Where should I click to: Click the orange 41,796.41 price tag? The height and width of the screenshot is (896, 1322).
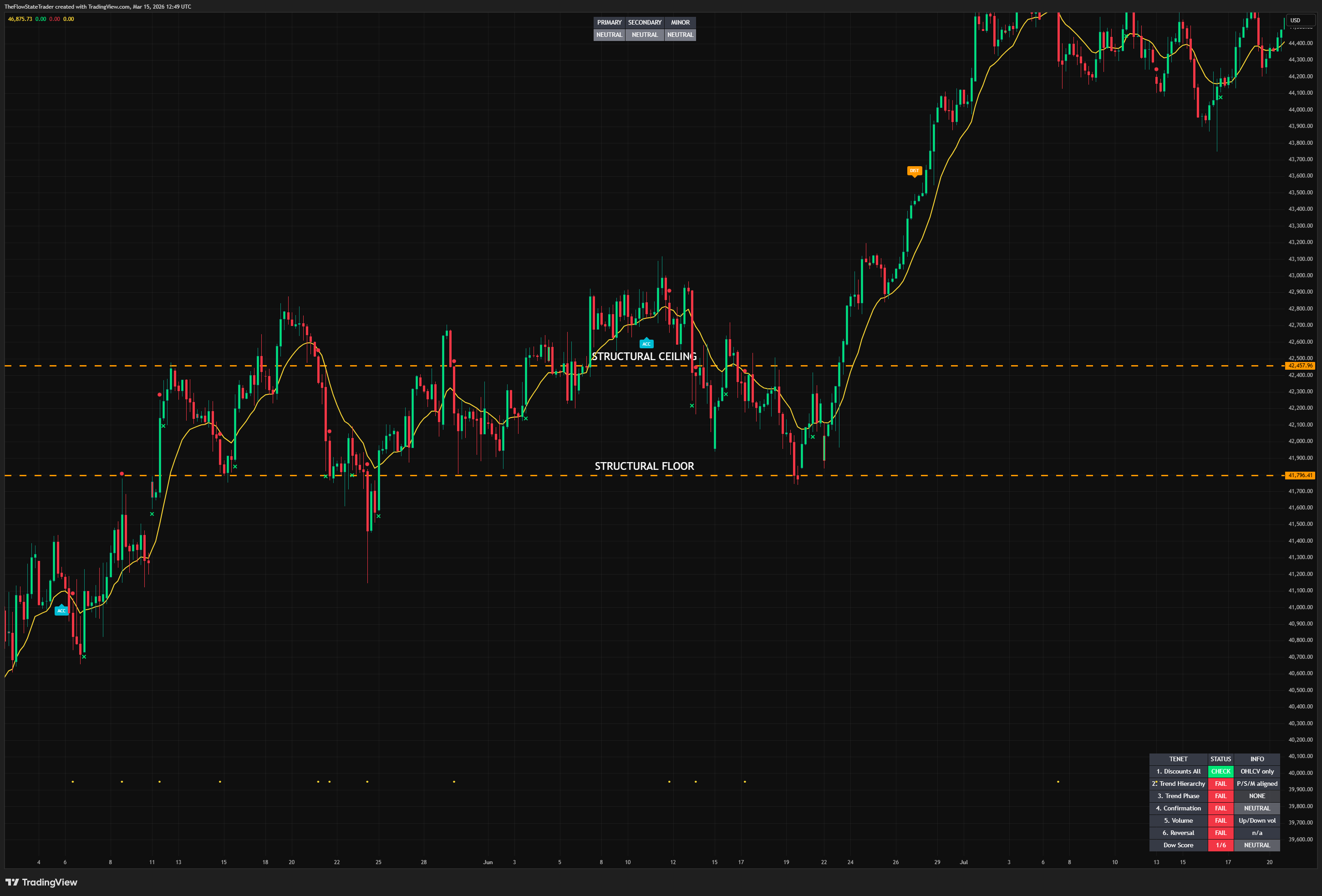pyautogui.click(x=1301, y=476)
